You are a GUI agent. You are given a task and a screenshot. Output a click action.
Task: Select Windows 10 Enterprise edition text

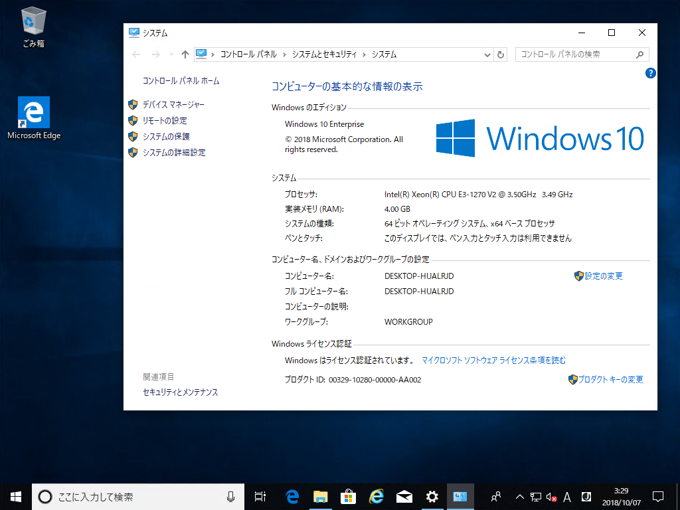324,124
